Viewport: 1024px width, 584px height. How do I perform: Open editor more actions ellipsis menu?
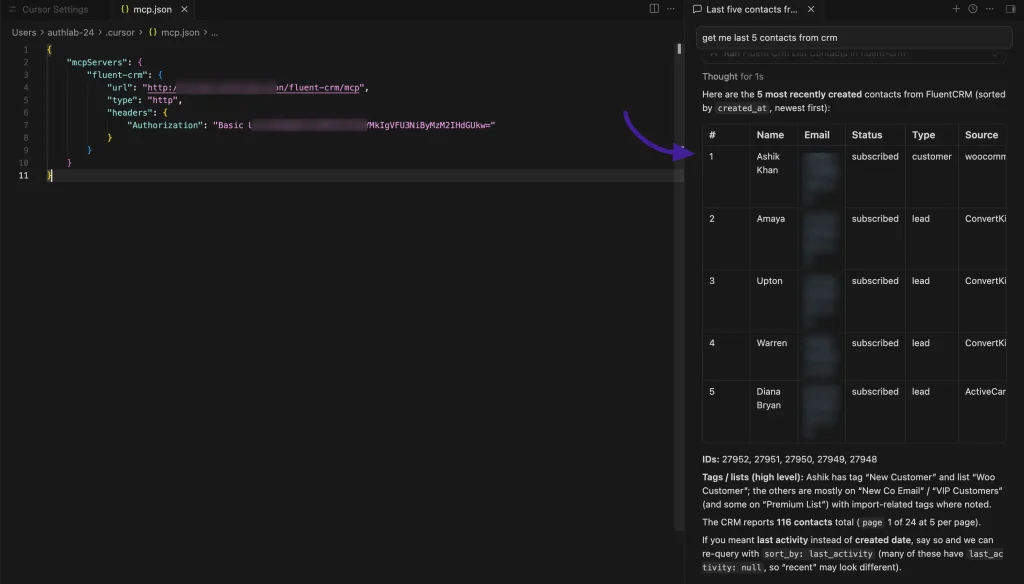click(x=671, y=8)
